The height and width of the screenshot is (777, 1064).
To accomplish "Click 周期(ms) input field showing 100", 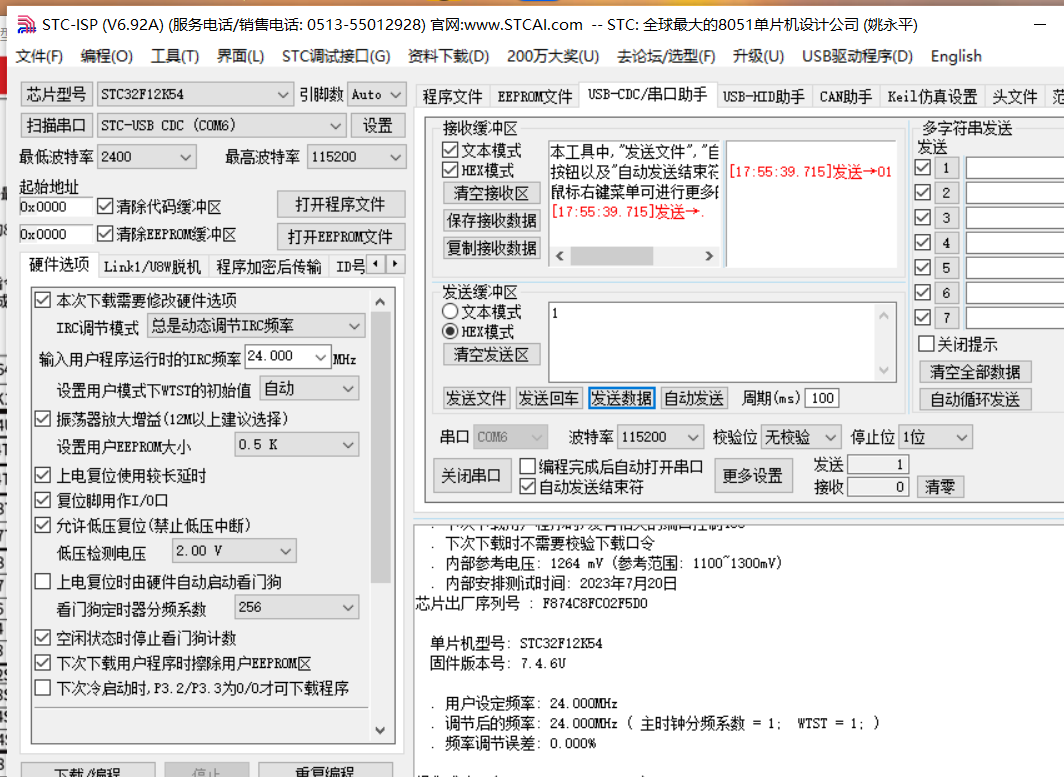I will pyautogui.click(x=822, y=398).
